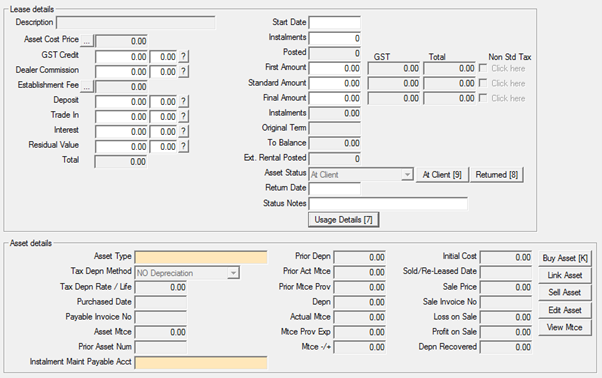Click the Sold/Re-Leased Date field
The height and width of the screenshot is (378, 602).
(506, 272)
